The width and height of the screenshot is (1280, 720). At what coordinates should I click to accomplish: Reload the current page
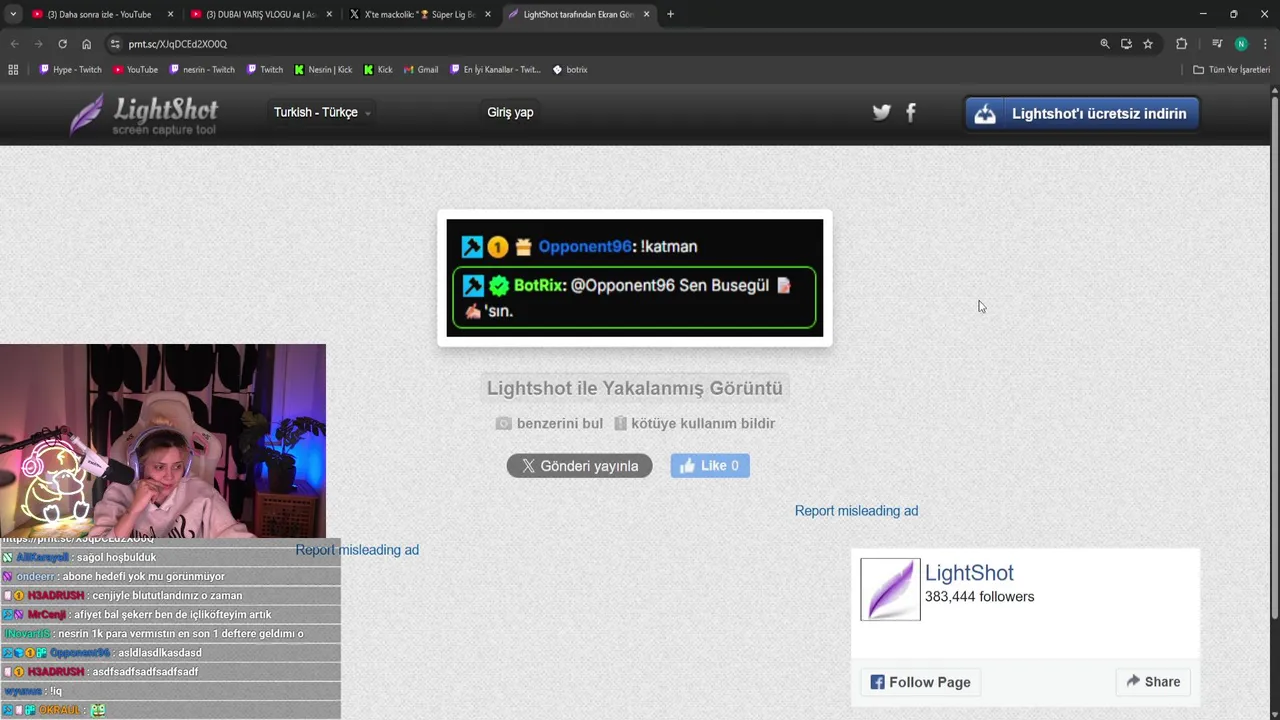62,44
